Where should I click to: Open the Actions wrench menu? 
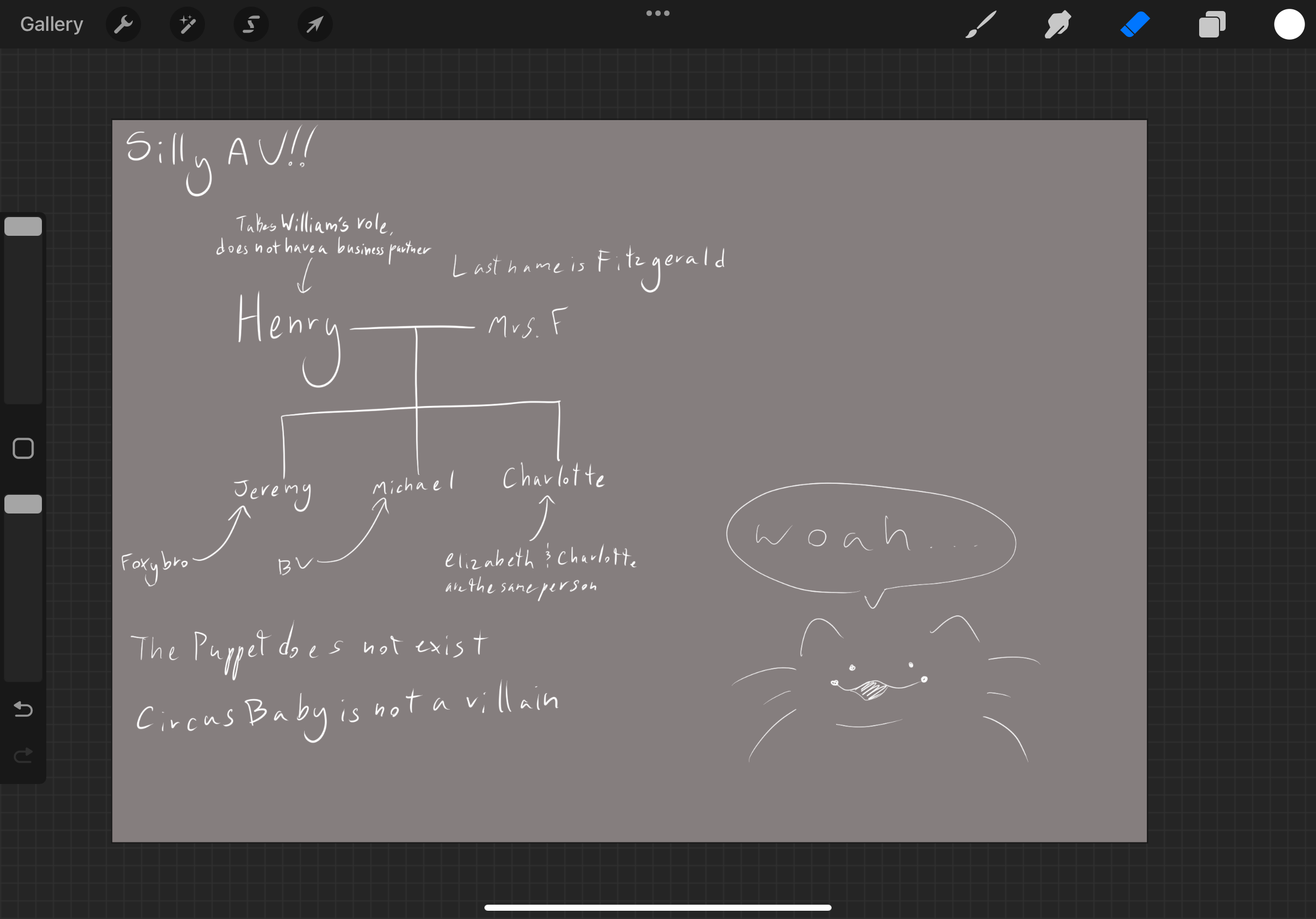[123, 25]
